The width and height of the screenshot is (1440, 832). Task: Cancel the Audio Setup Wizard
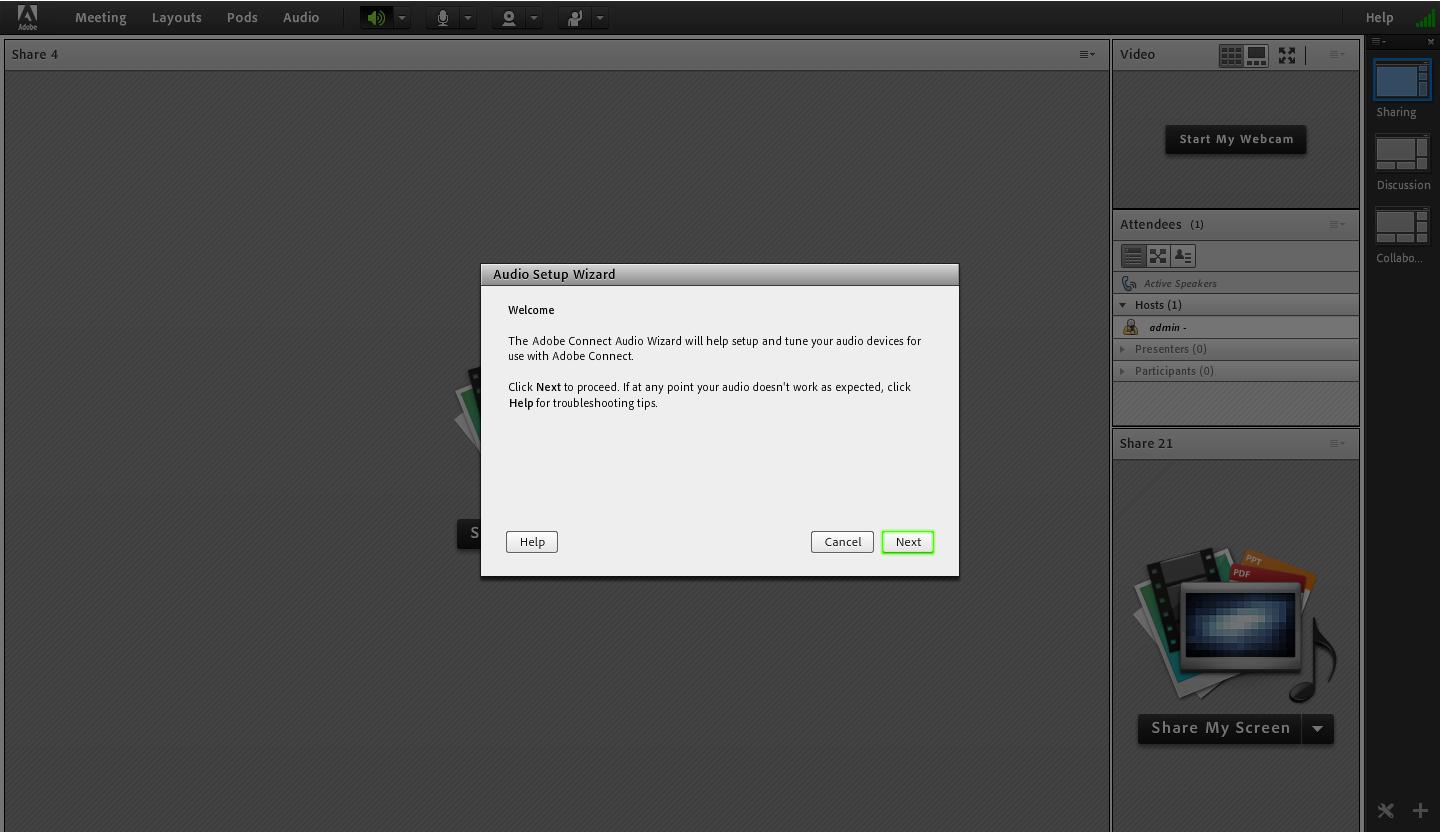click(x=842, y=542)
